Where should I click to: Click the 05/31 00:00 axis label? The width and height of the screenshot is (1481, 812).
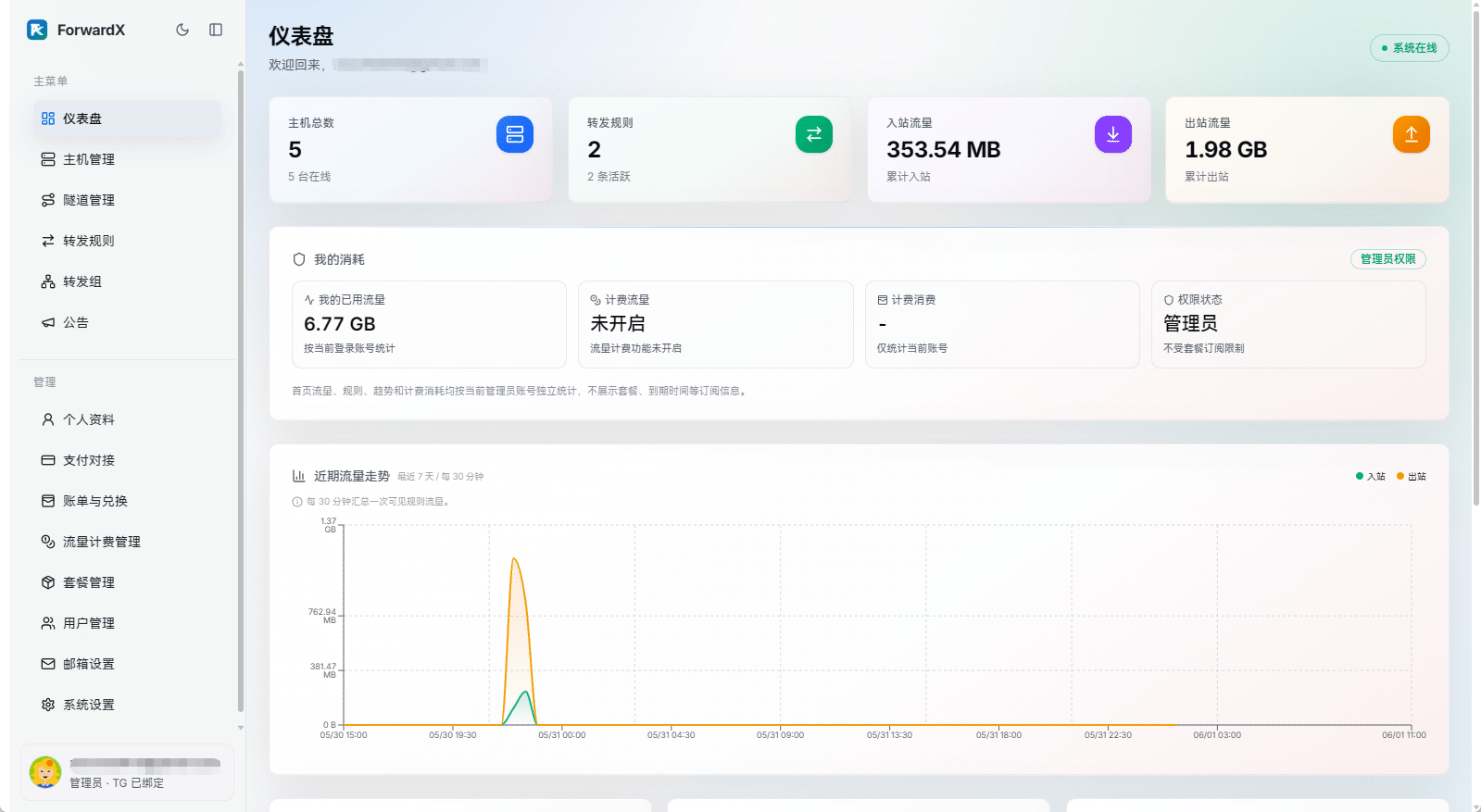[562, 735]
